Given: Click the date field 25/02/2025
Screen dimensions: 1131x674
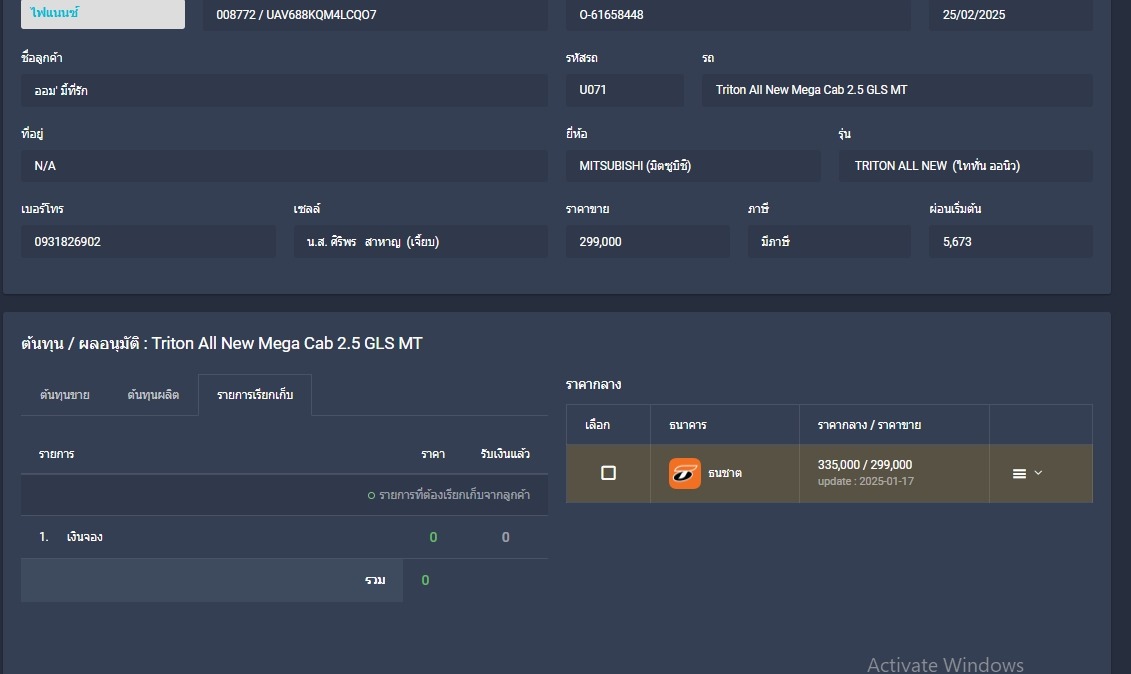Looking at the screenshot, I should (x=1011, y=14).
